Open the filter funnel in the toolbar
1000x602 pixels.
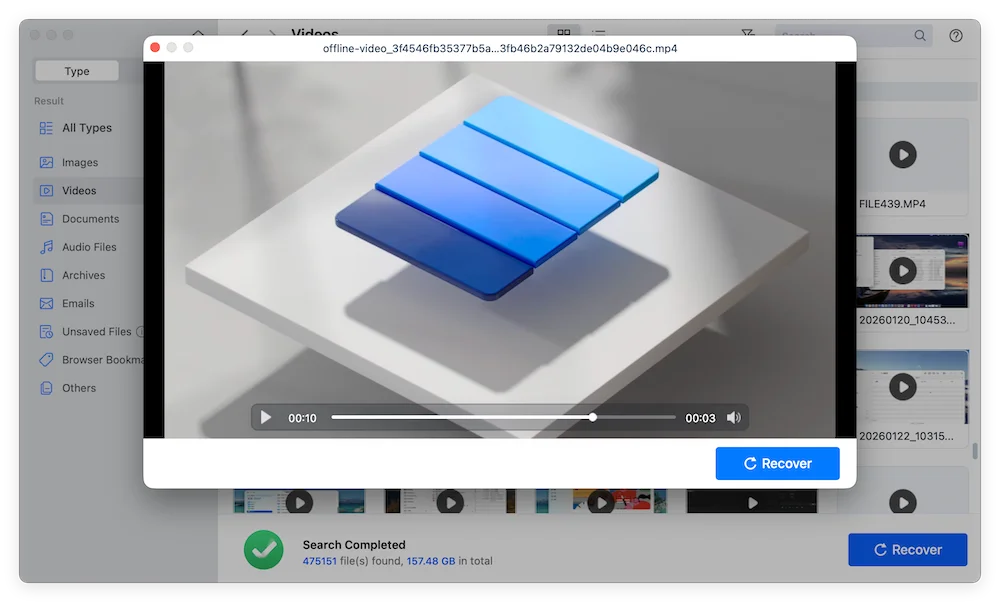[747, 33]
